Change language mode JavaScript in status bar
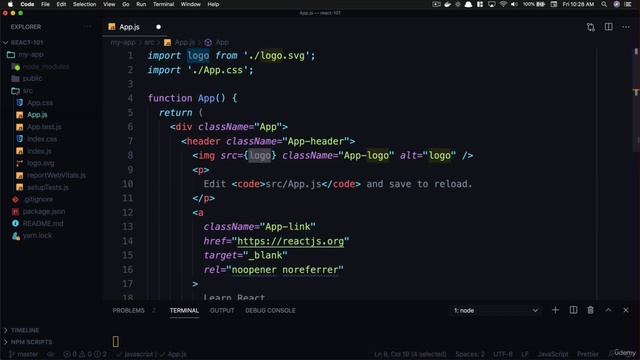The height and width of the screenshot is (360, 640). pos(553,354)
